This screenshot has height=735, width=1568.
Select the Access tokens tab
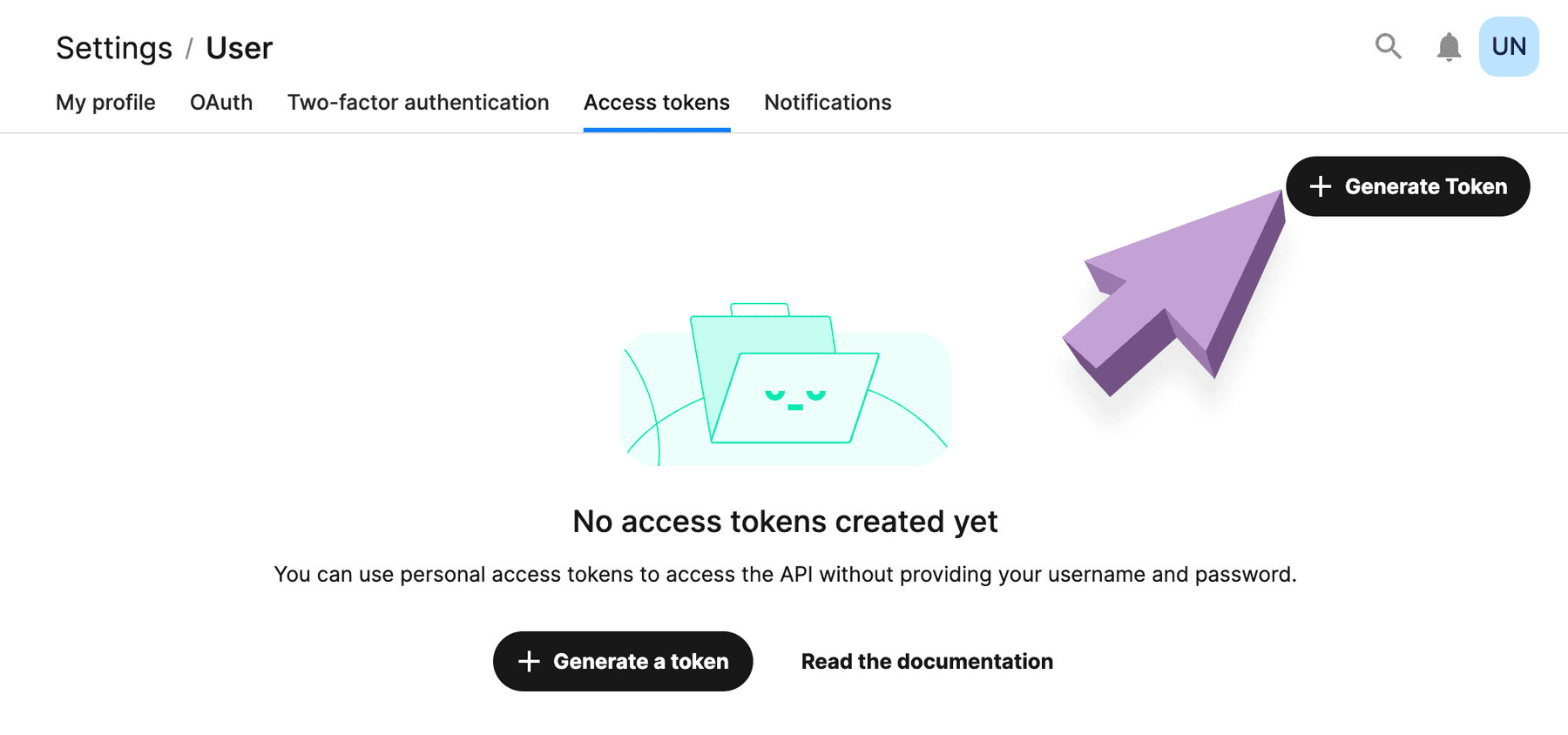point(657,103)
